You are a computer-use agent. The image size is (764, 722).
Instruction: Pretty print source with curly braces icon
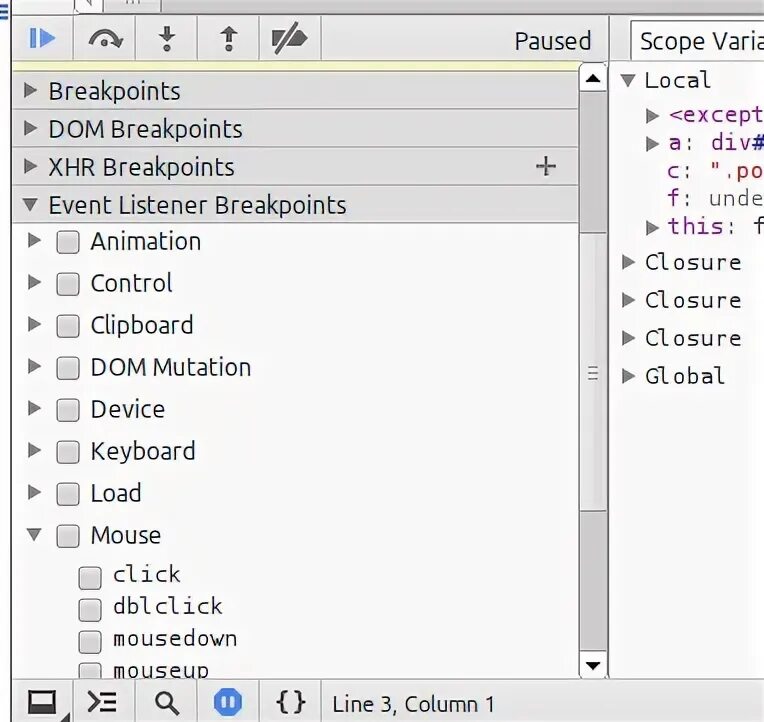pos(290,703)
